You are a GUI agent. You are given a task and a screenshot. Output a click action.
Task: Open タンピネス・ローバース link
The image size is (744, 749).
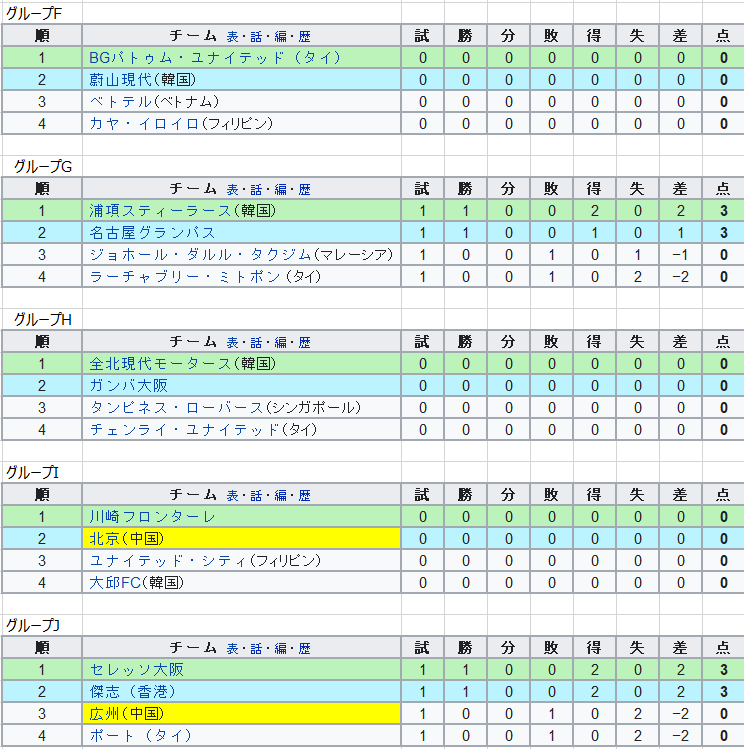coord(176,407)
